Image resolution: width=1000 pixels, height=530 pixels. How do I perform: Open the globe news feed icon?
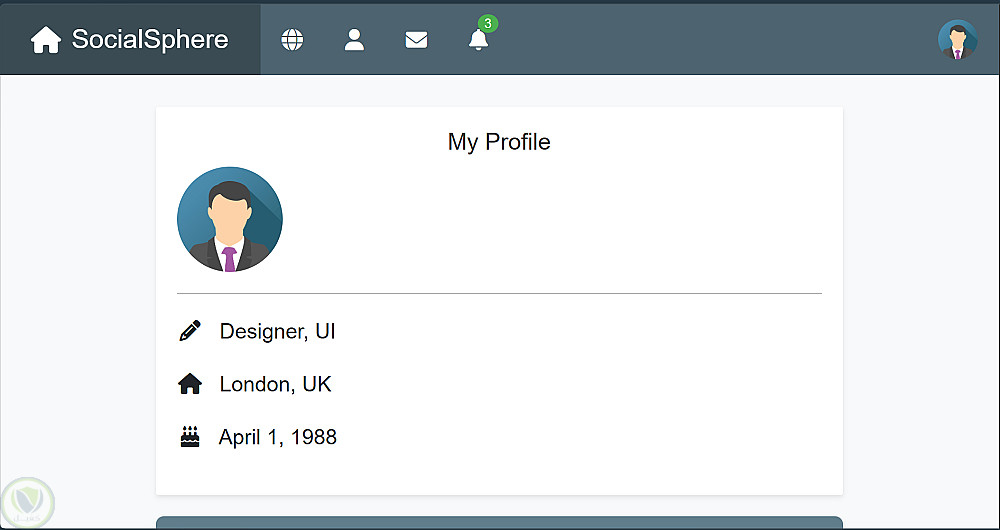coord(292,40)
